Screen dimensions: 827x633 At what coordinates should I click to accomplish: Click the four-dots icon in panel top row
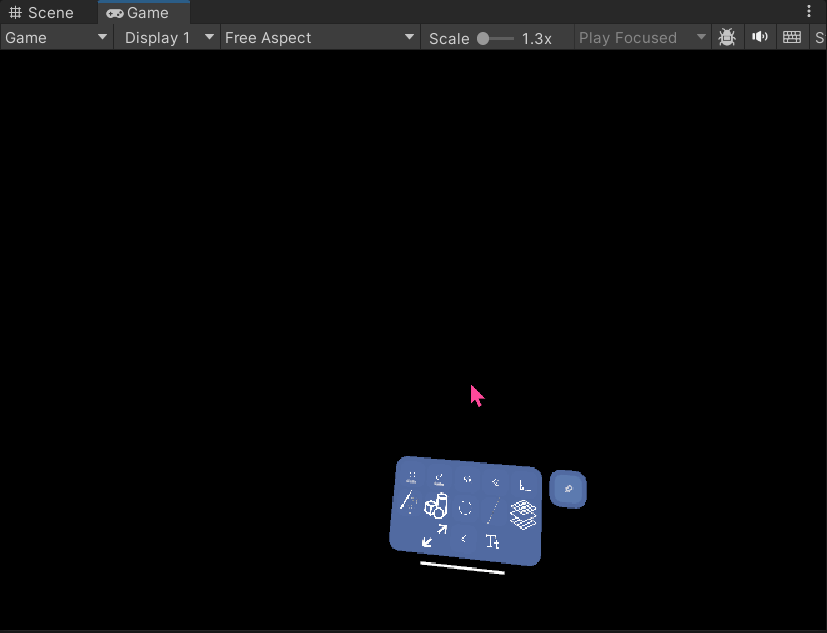[411, 478]
